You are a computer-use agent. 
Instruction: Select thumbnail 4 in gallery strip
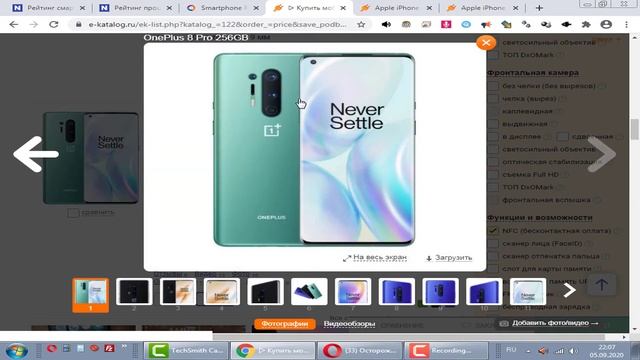[222, 291]
